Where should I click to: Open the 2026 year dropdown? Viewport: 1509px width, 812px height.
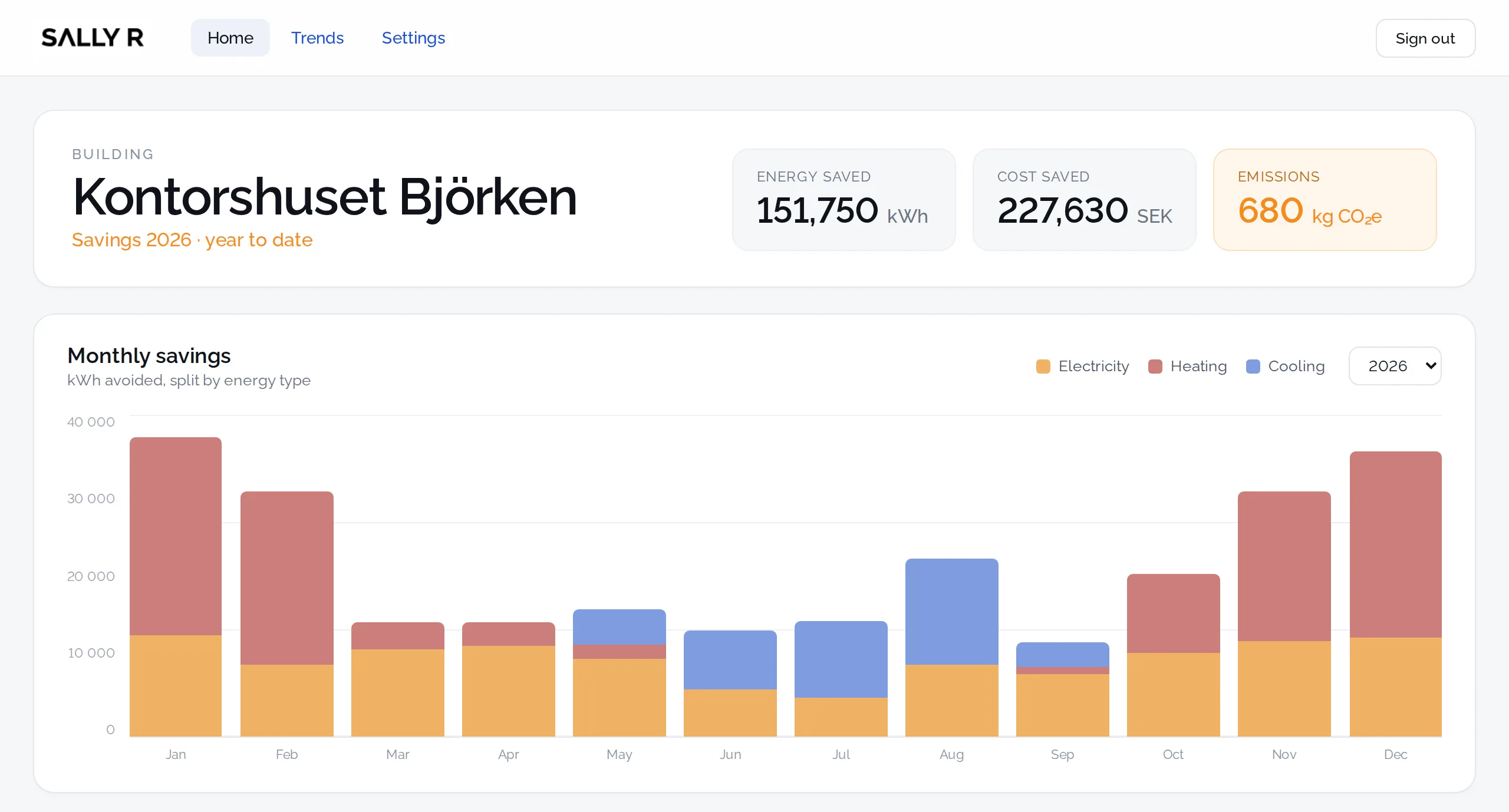point(1395,366)
